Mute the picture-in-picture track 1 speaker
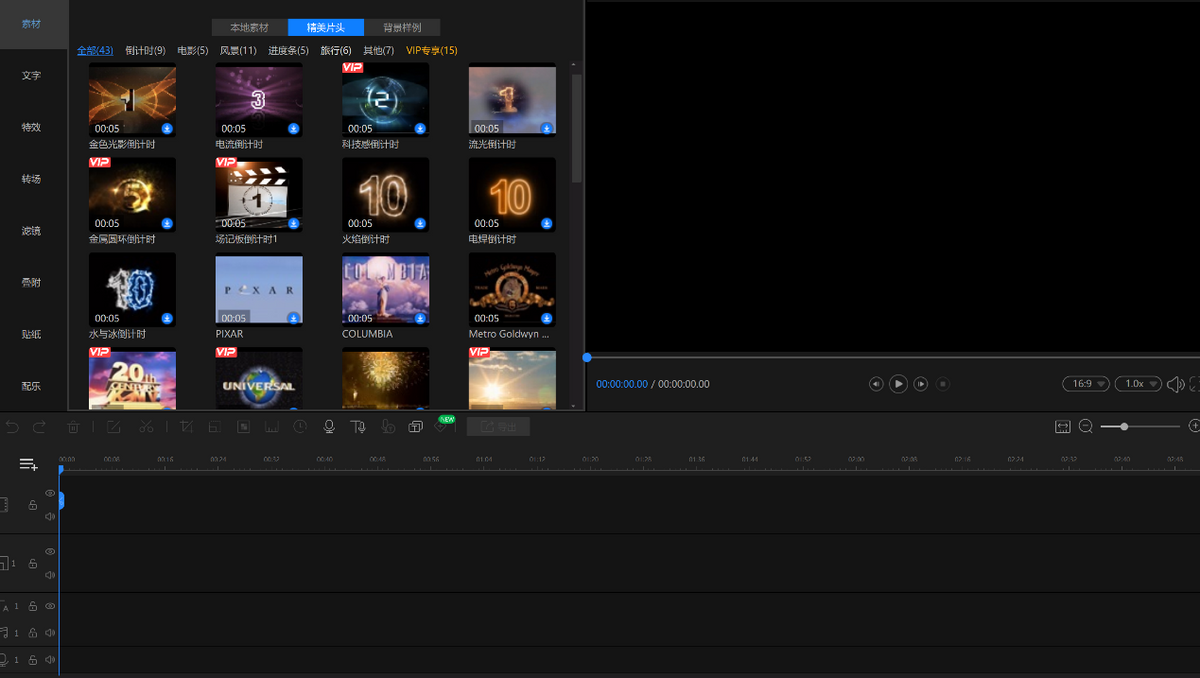Screen dimensions: 1200x678 point(50,575)
